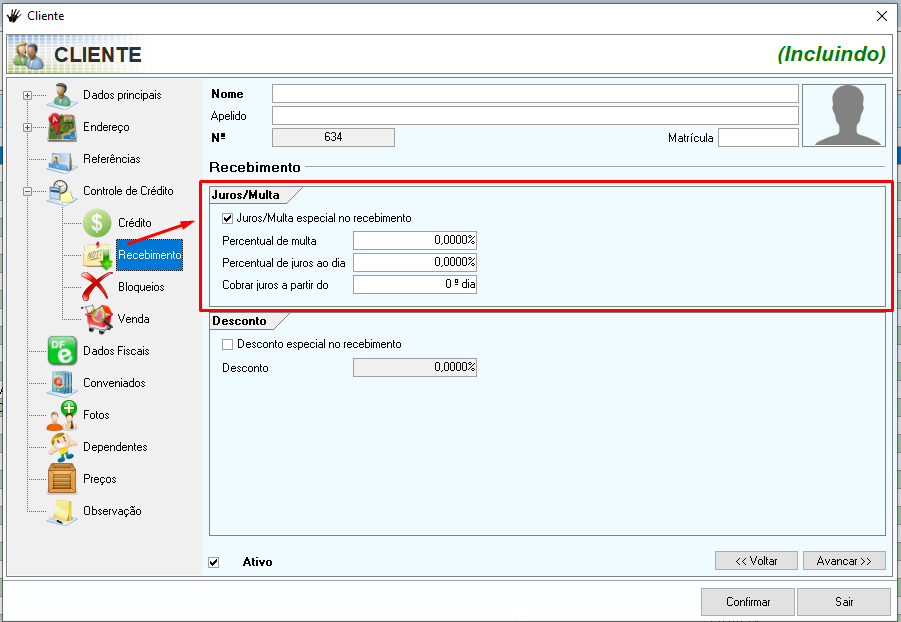Open the Fotos icon in sidebar

62,415
